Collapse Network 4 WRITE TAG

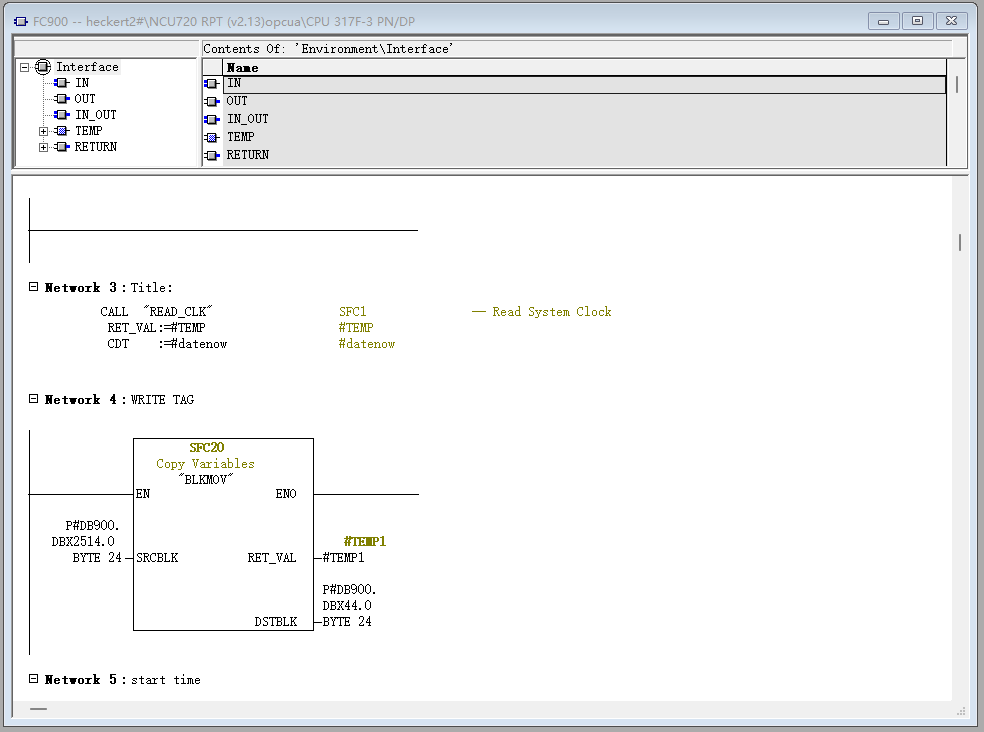pyautogui.click(x=32, y=399)
